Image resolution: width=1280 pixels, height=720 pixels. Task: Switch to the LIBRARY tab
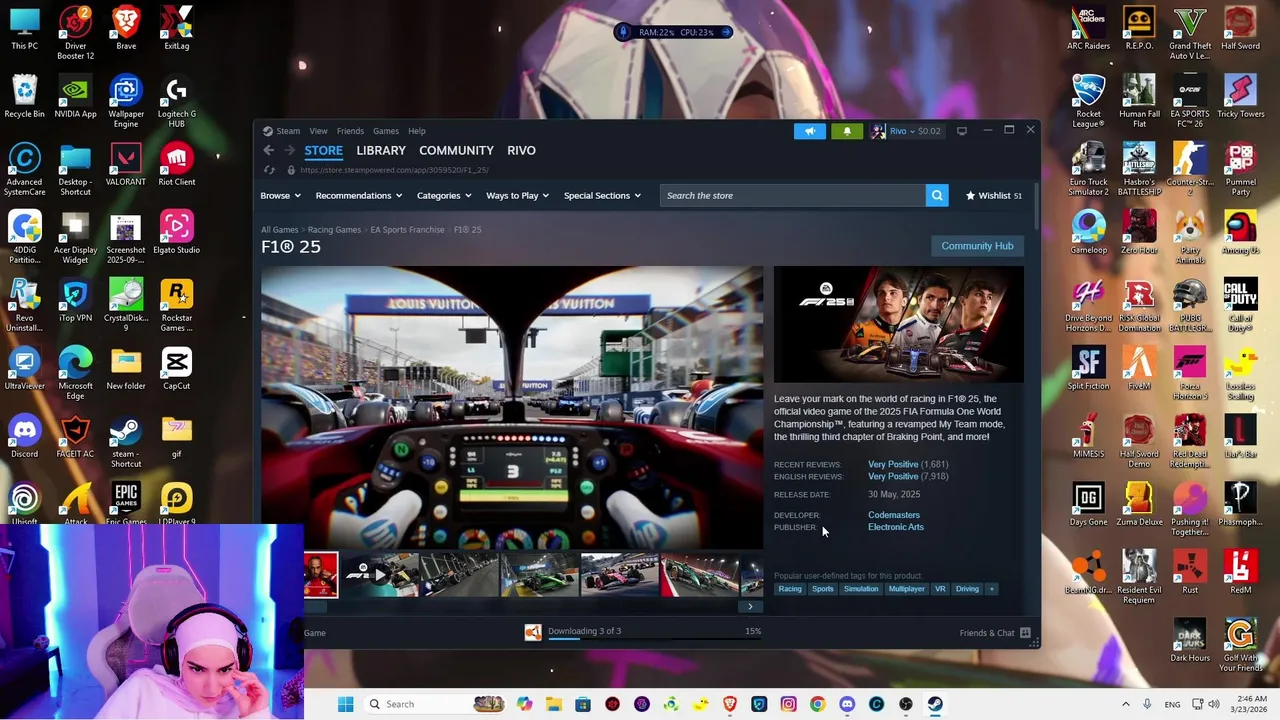pyautogui.click(x=381, y=150)
